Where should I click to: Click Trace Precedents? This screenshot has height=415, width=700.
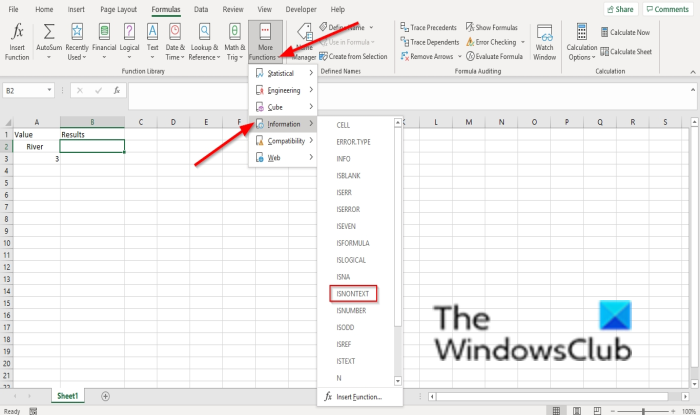(429, 27)
